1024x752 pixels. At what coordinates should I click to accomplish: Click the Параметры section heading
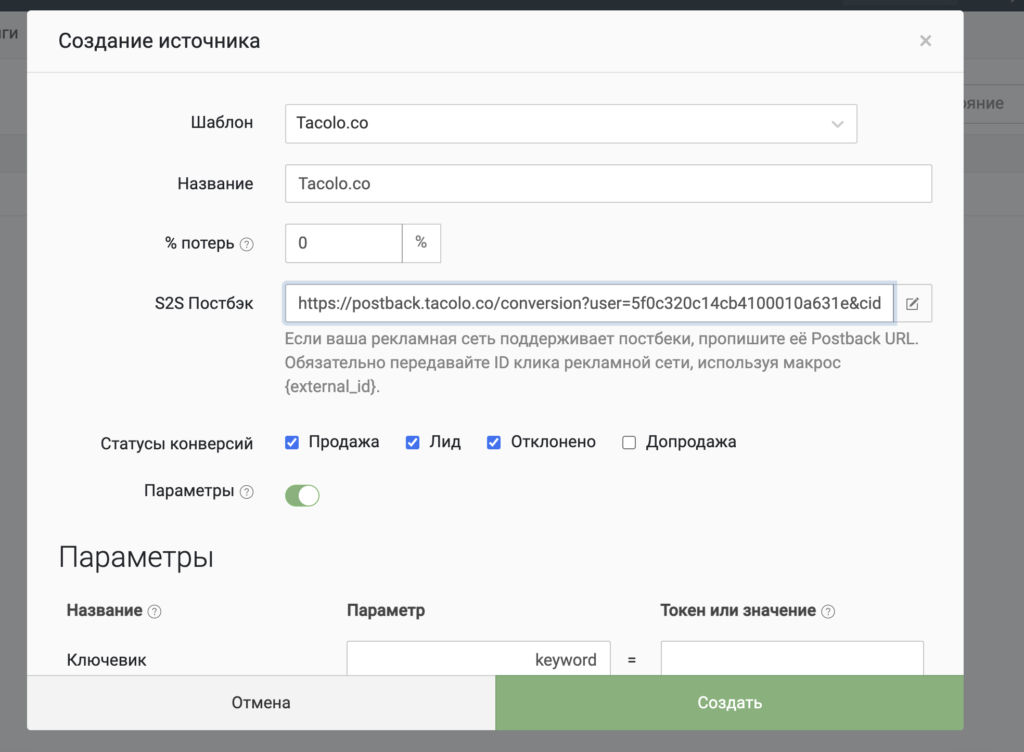pos(136,557)
